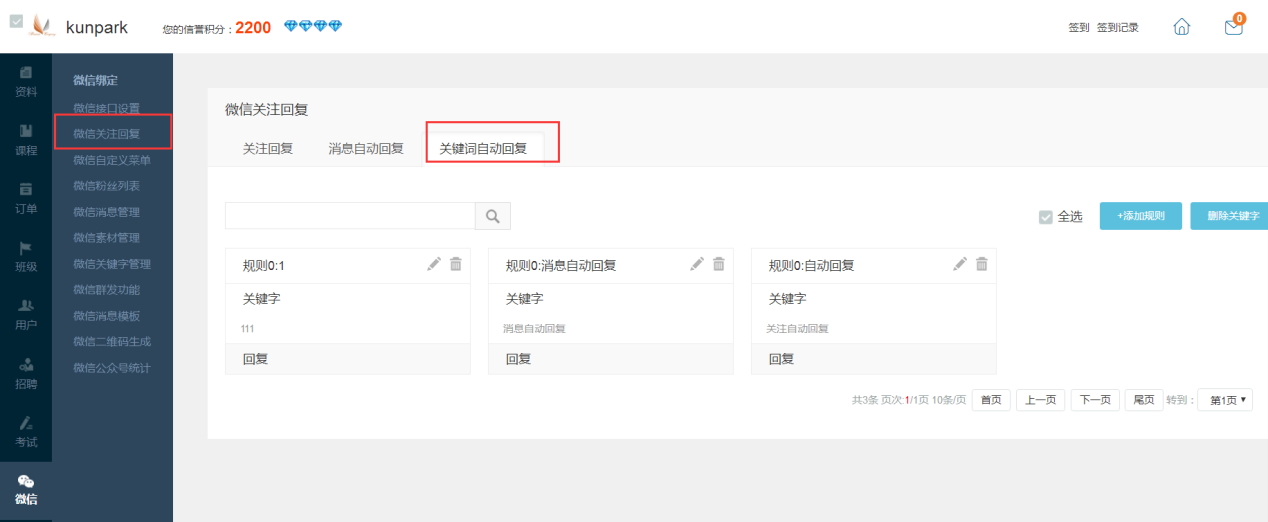This screenshot has width=1268, height=522.
Task: Click credit score value 2200
Action: (x=253, y=28)
